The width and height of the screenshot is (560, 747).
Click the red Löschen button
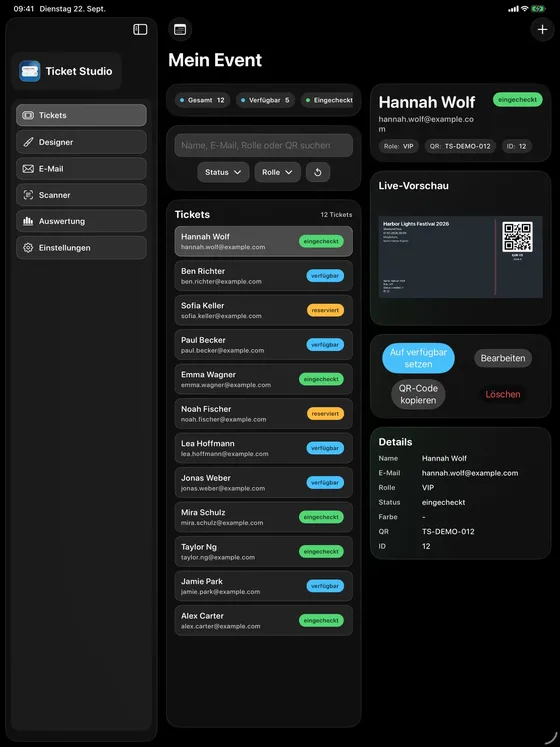click(x=503, y=394)
